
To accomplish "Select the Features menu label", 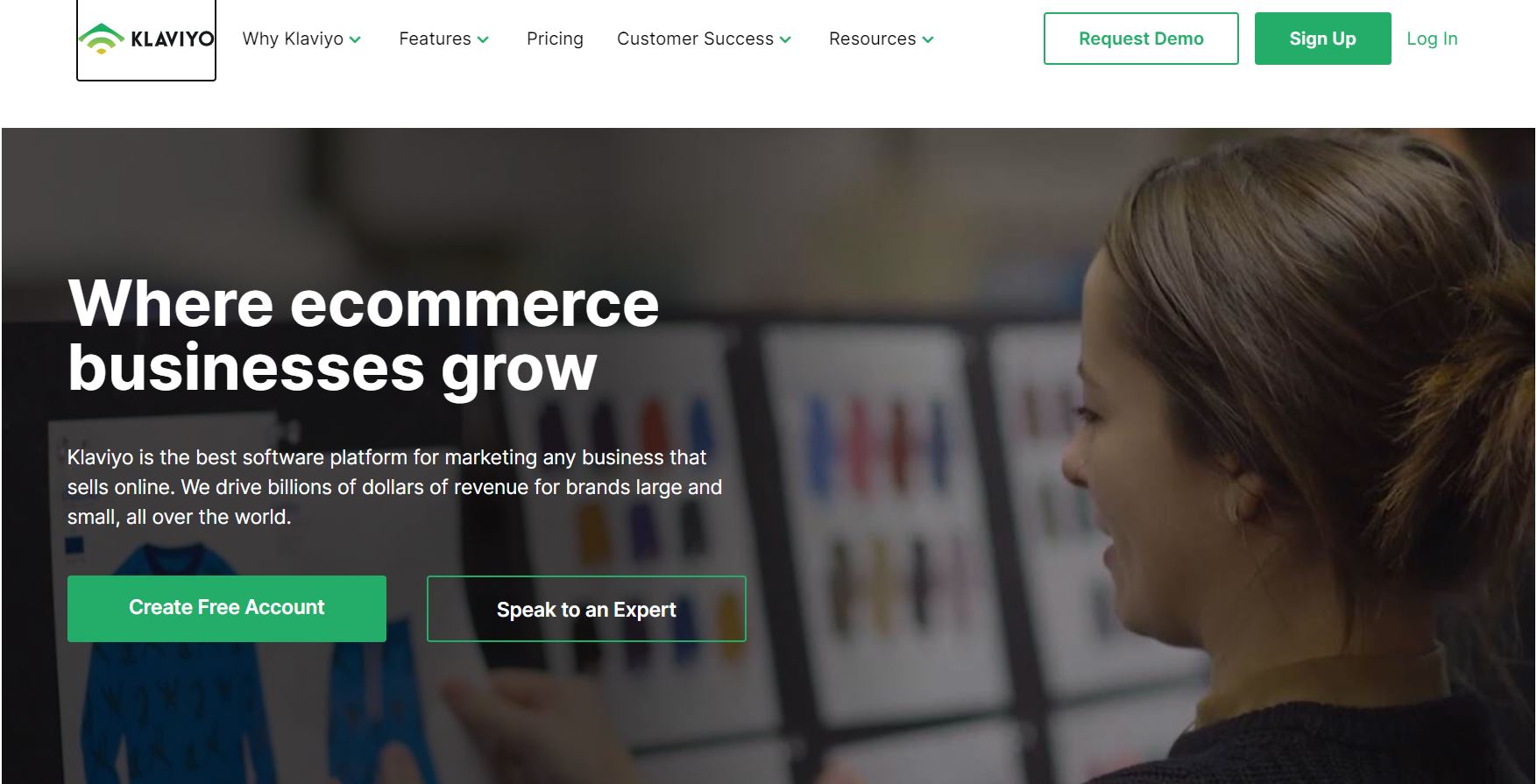I will [435, 39].
